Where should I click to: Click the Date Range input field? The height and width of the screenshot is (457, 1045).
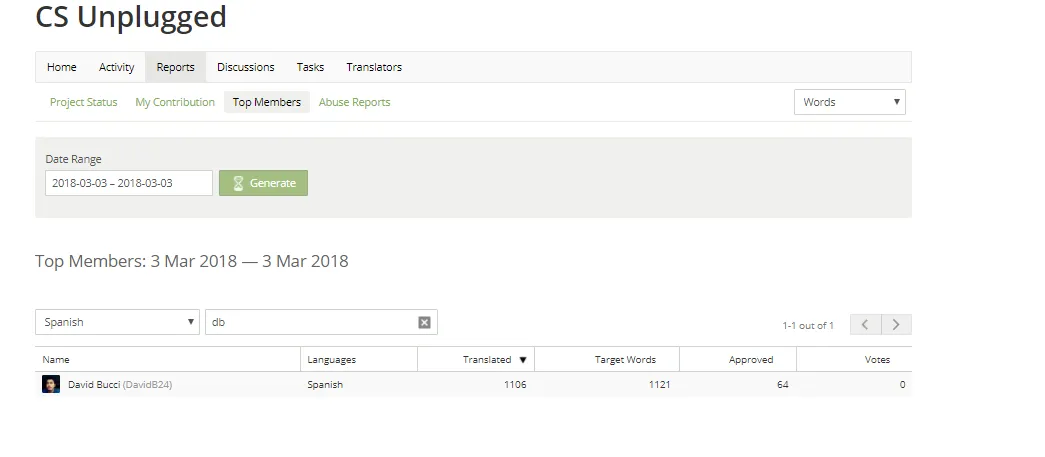(129, 183)
